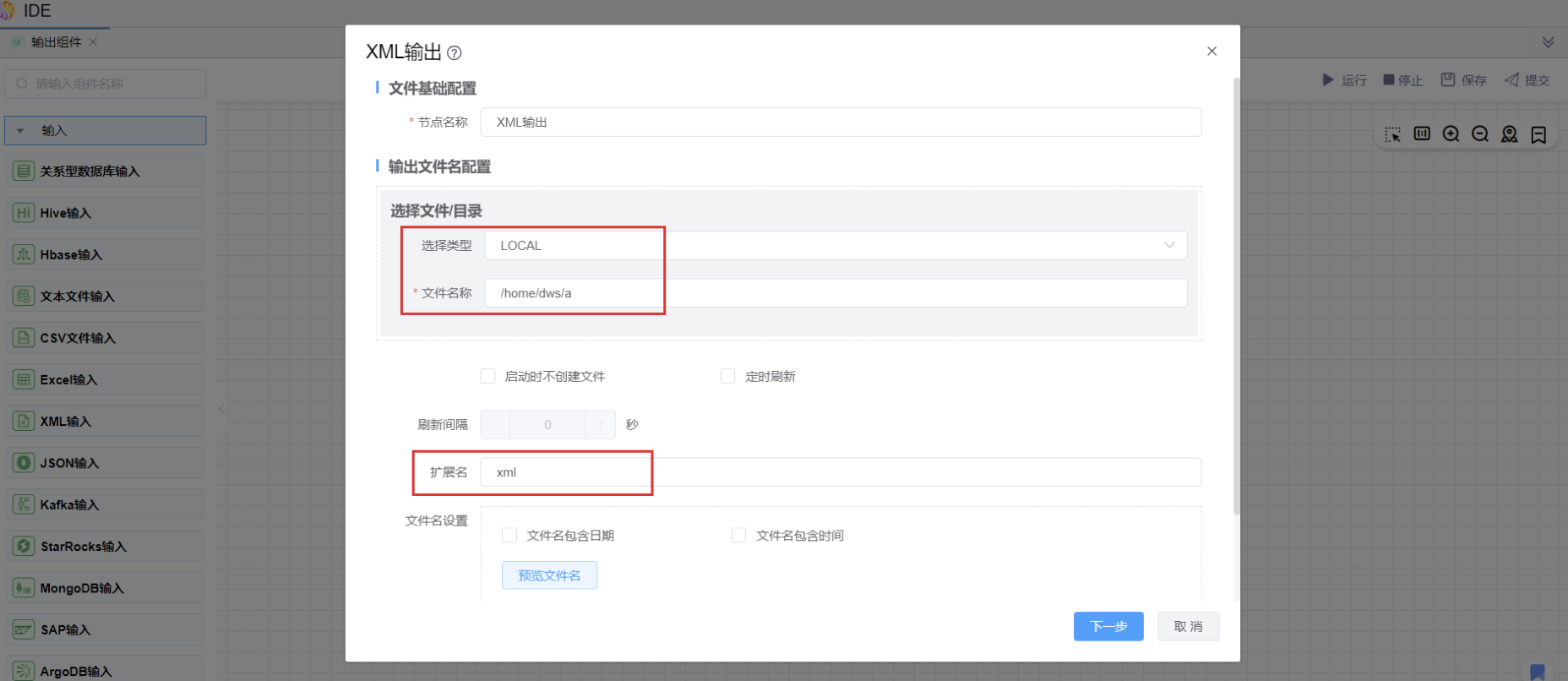
Task: Click the 下一步 button
Action: 1108,626
